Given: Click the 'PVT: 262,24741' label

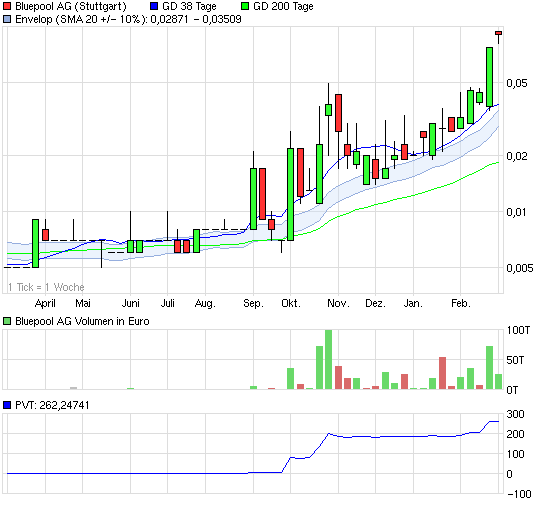Looking at the screenshot, I should (x=52, y=405).
